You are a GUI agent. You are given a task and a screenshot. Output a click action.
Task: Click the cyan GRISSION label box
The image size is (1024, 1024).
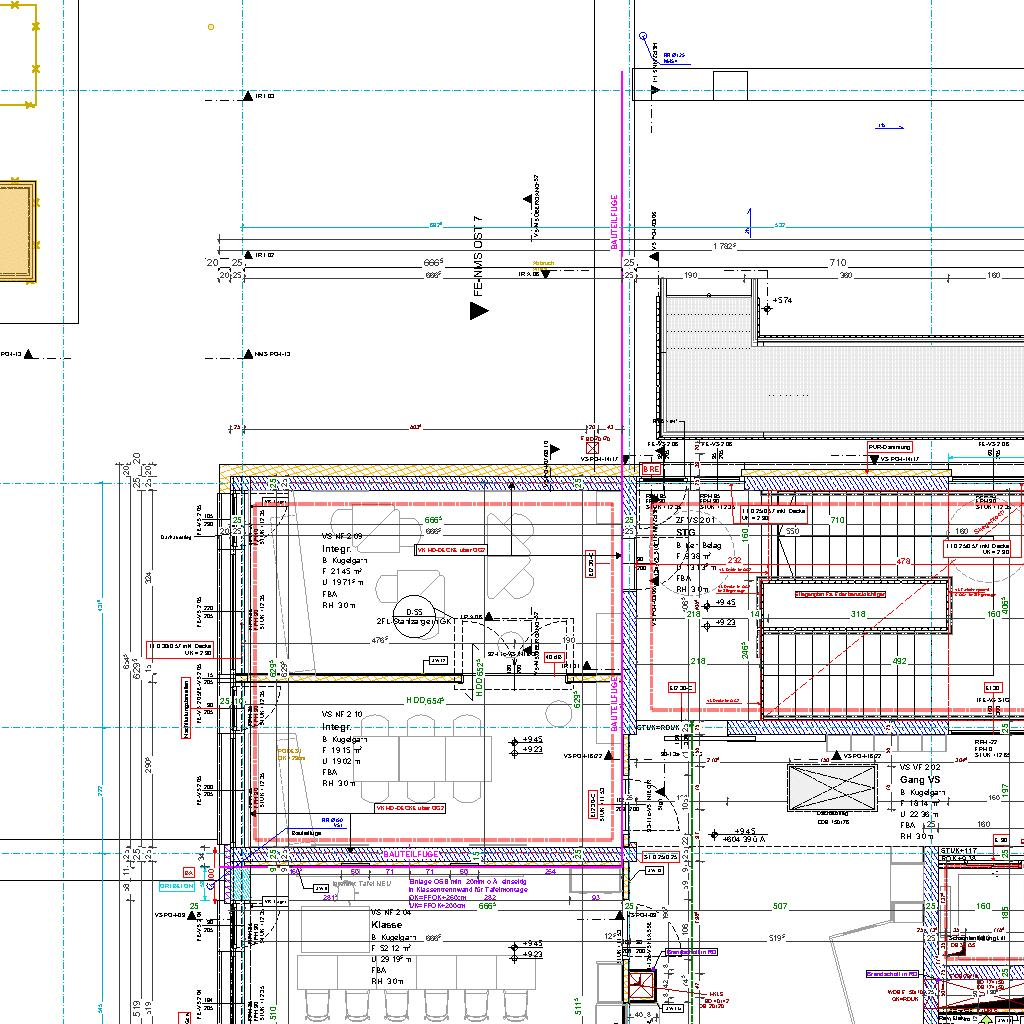pos(177,886)
